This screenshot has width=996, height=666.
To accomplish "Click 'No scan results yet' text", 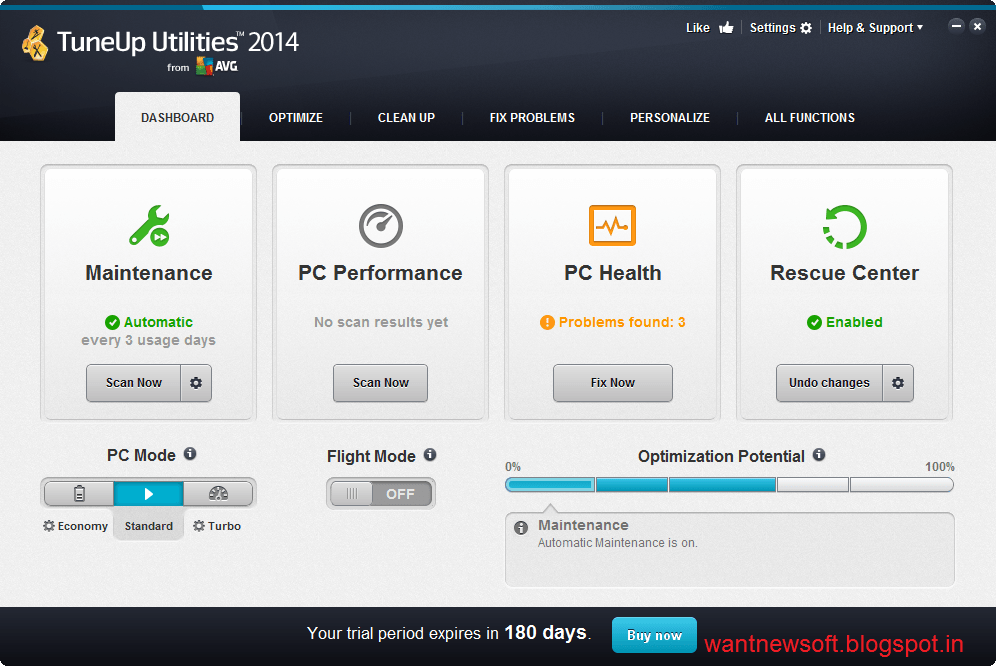I will [380, 322].
